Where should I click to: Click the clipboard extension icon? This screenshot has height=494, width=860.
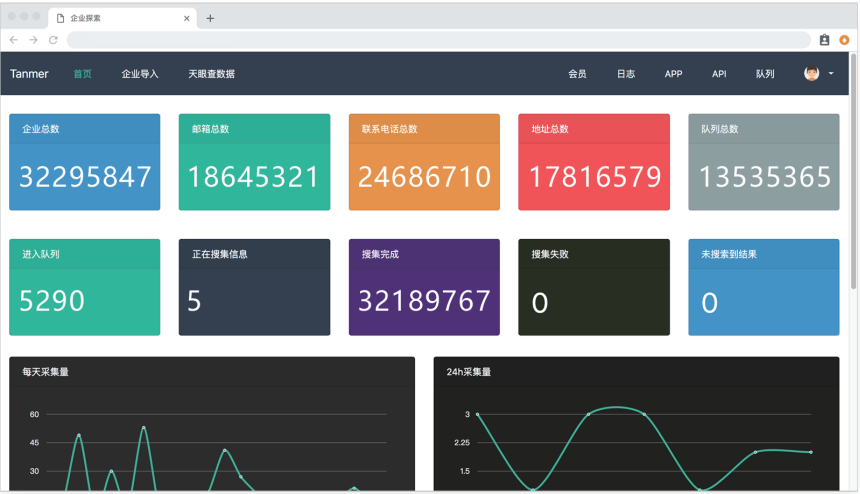824,40
